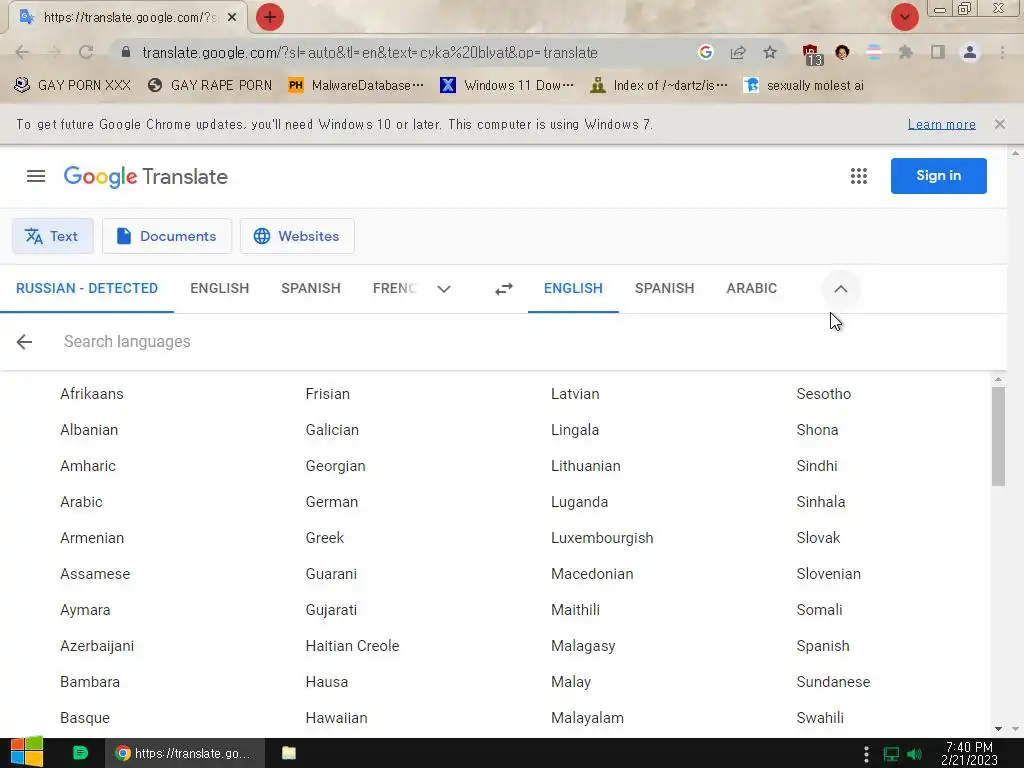This screenshot has width=1024, height=768.
Task: Swap source and target languages
Action: point(504,289)
